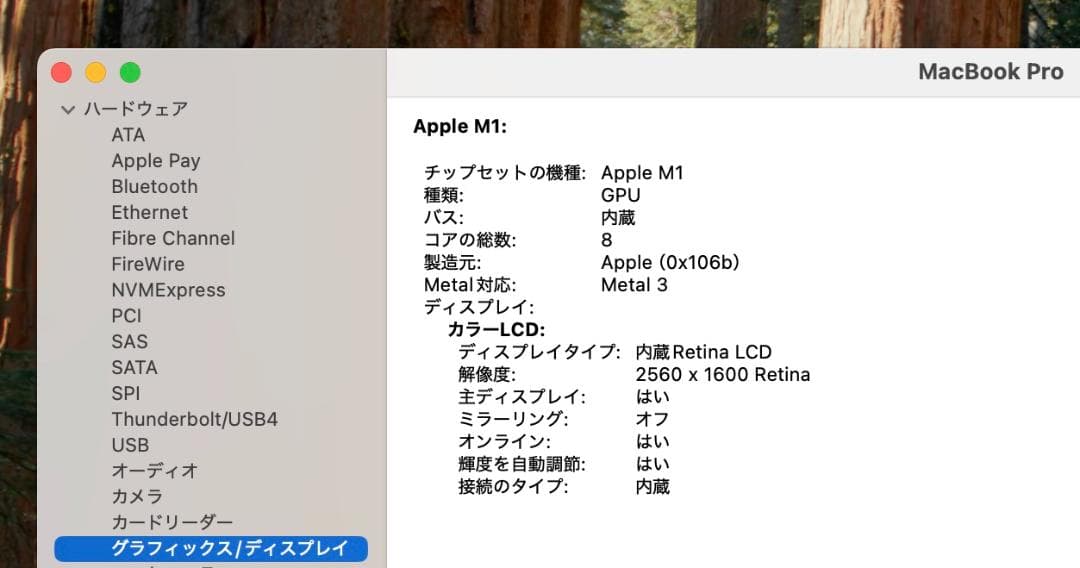Open Fibre Channel in the sidebar

pos(173,238)
